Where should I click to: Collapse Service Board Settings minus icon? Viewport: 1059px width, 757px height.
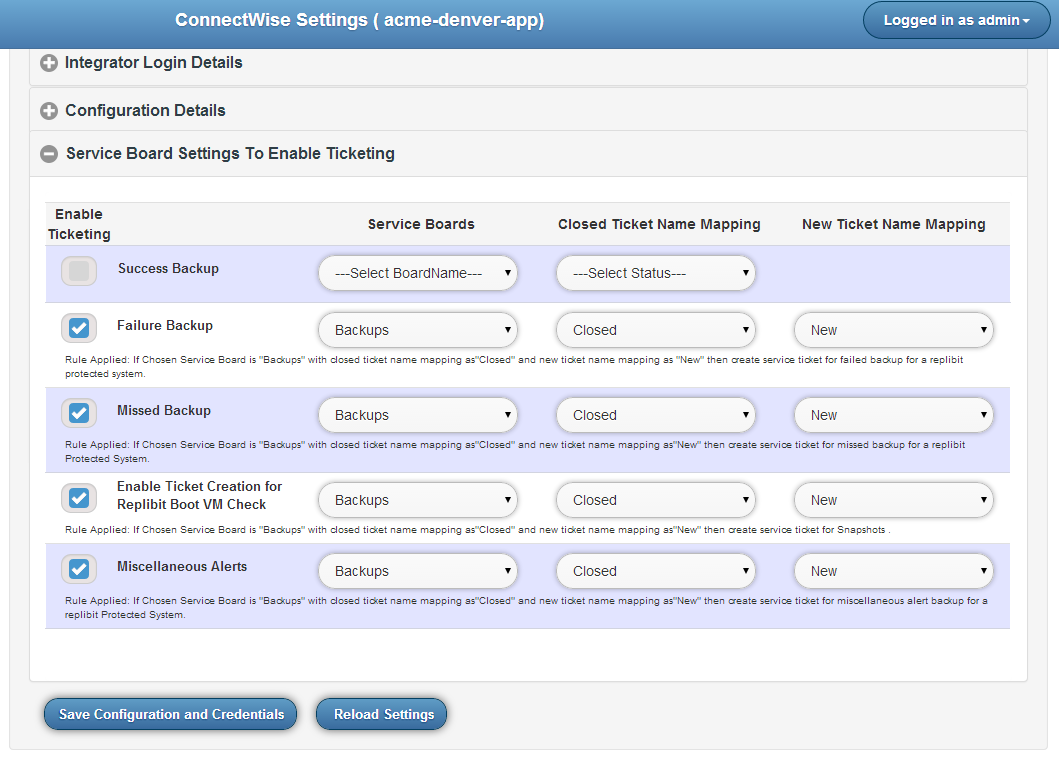(x=49, y=154)
